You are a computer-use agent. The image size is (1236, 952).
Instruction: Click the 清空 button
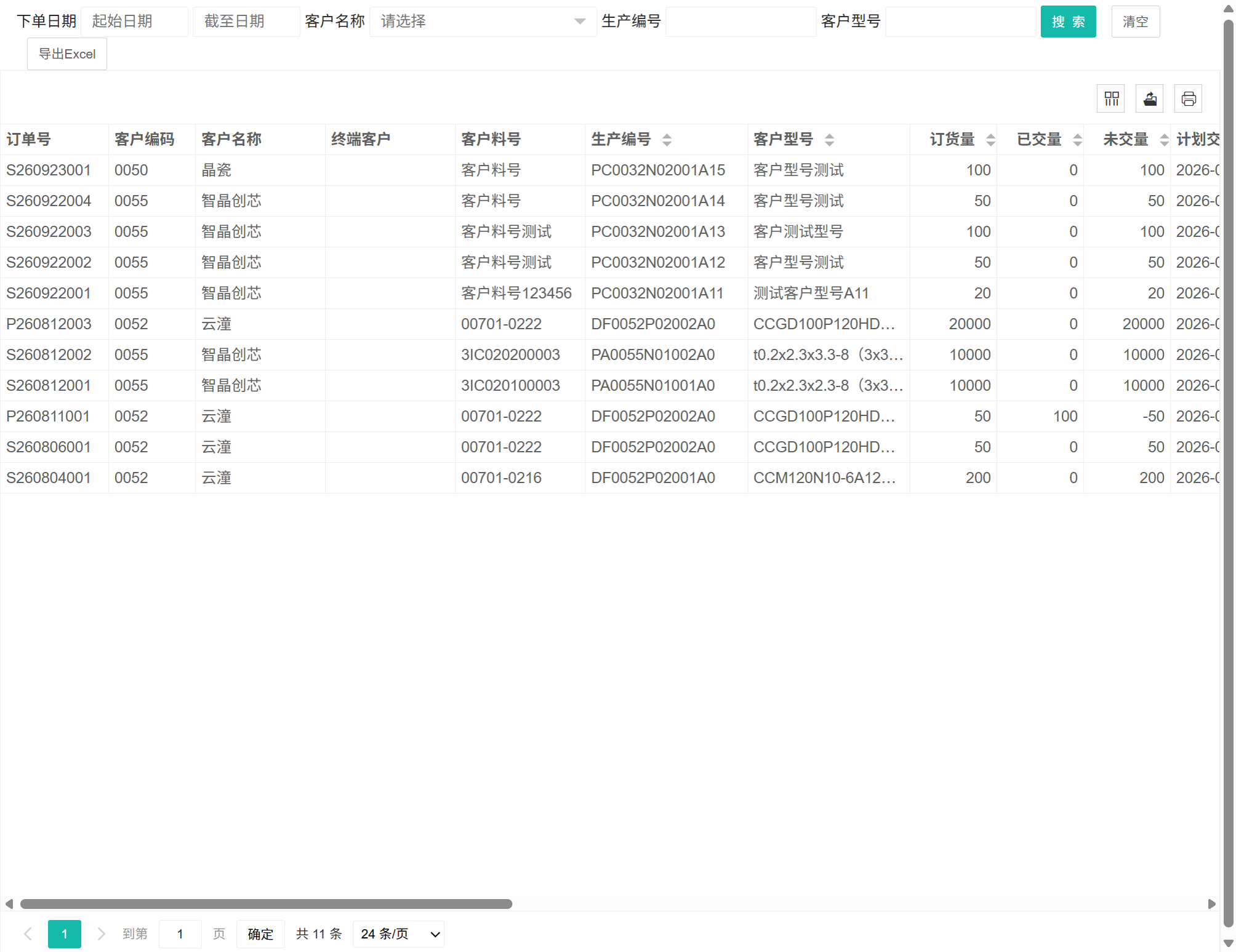[x=1135, y=22]
